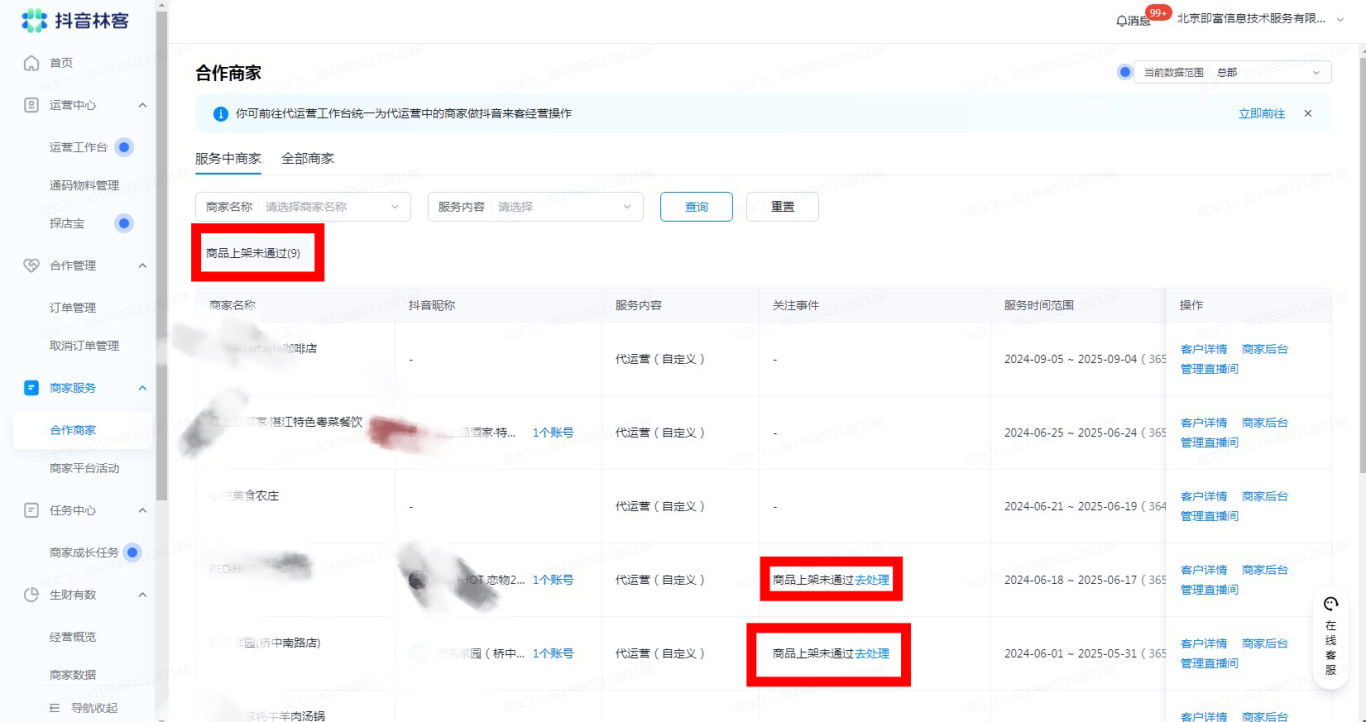Click the 重置 reset button
The image size is (1366, 722).
click(x=782, y=207)
